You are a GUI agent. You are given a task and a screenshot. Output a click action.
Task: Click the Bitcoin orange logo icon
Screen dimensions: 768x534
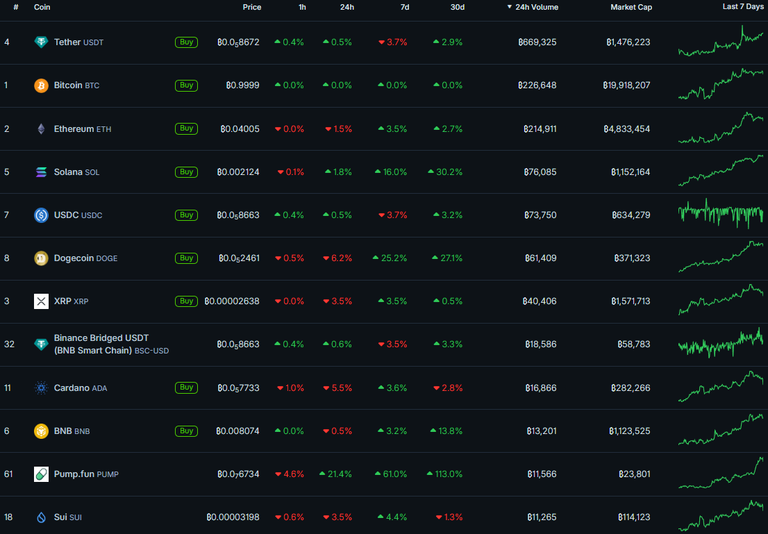(41, 86)
